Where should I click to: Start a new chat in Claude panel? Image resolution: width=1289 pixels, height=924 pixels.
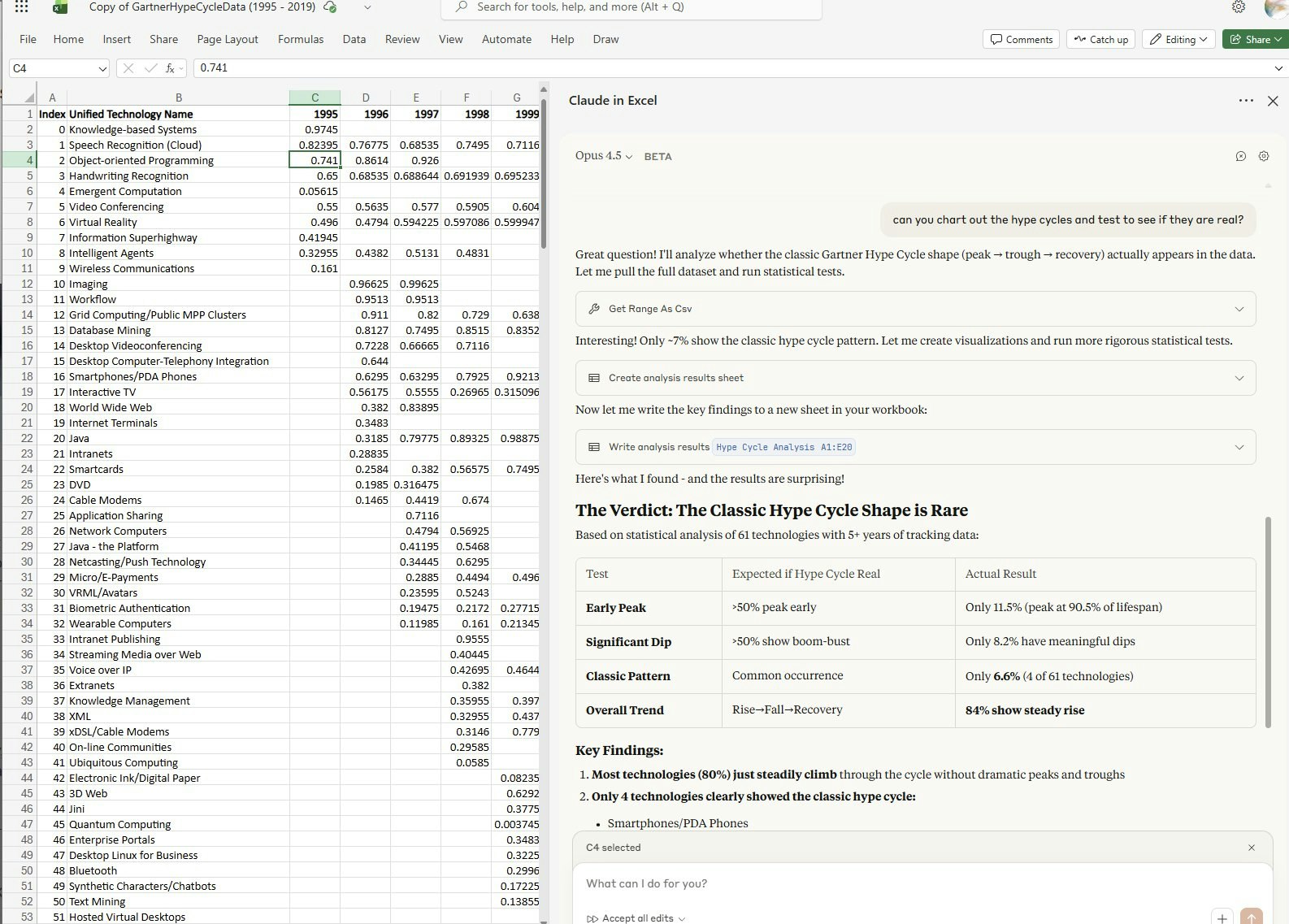pos(1240,156)
